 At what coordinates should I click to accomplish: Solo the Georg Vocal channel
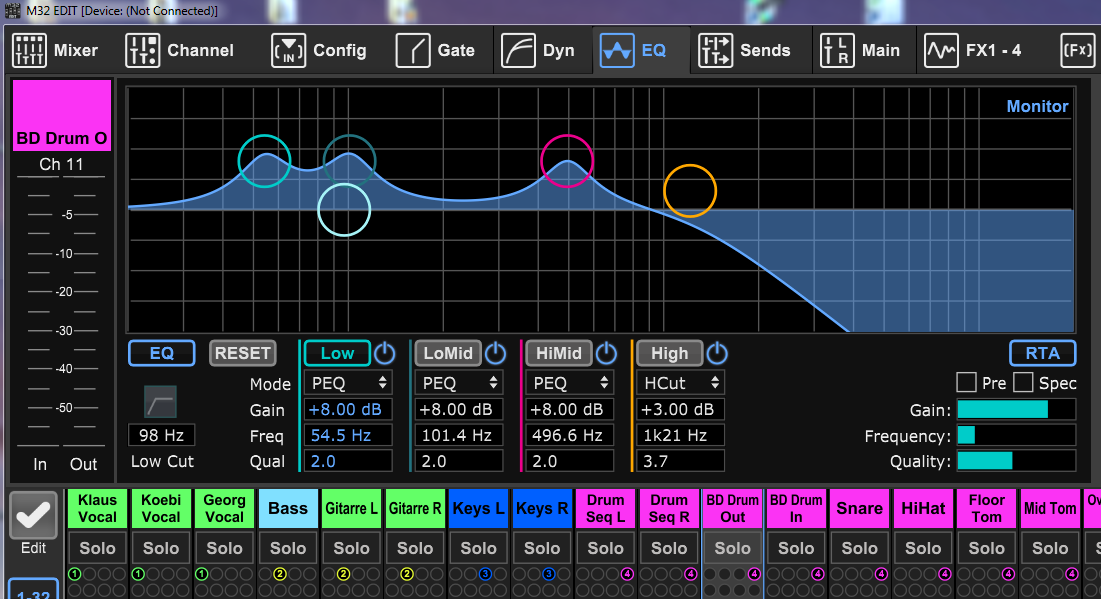click(225, 548)
